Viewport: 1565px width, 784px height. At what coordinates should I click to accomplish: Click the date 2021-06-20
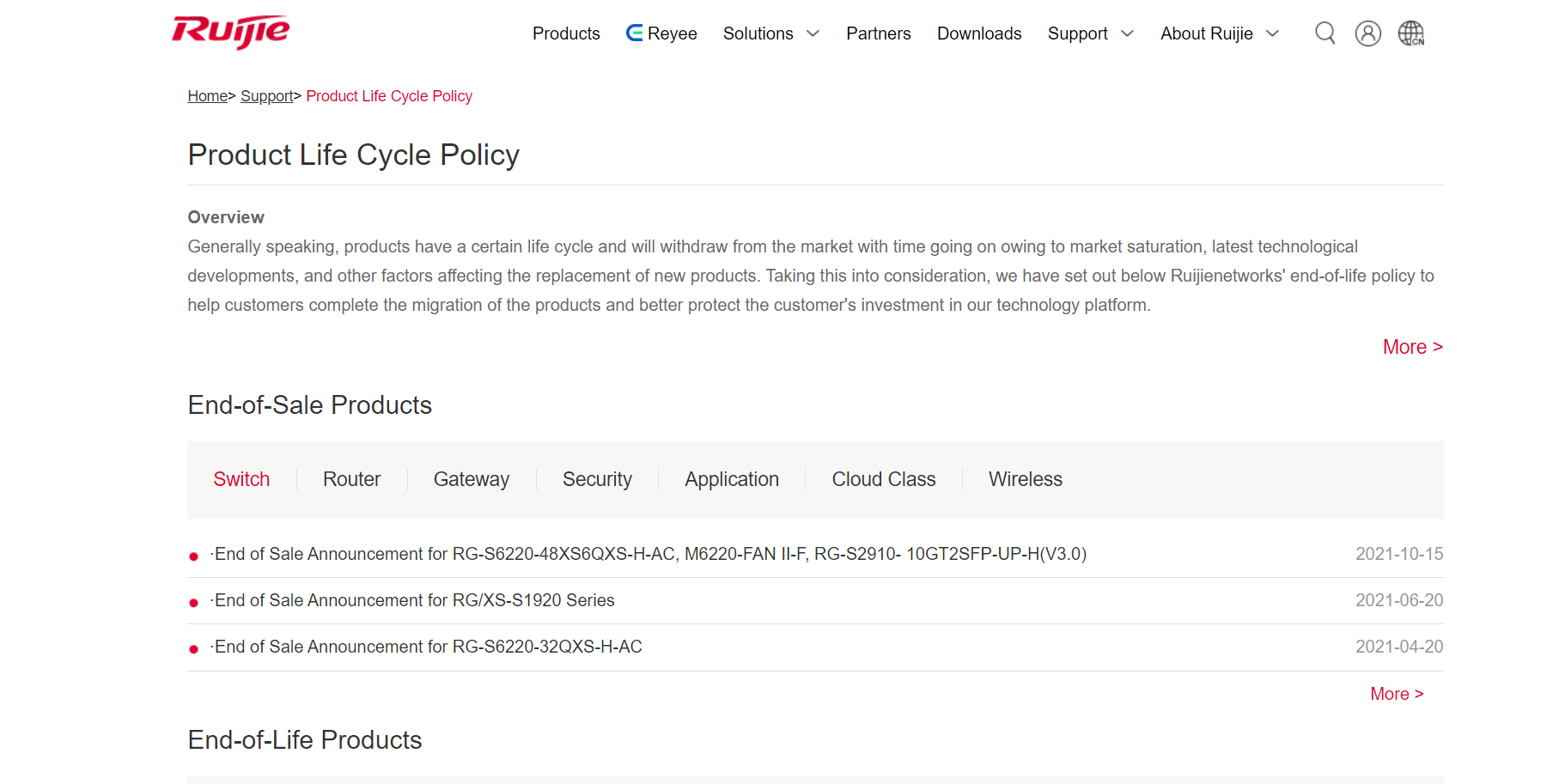[1399, 600]
